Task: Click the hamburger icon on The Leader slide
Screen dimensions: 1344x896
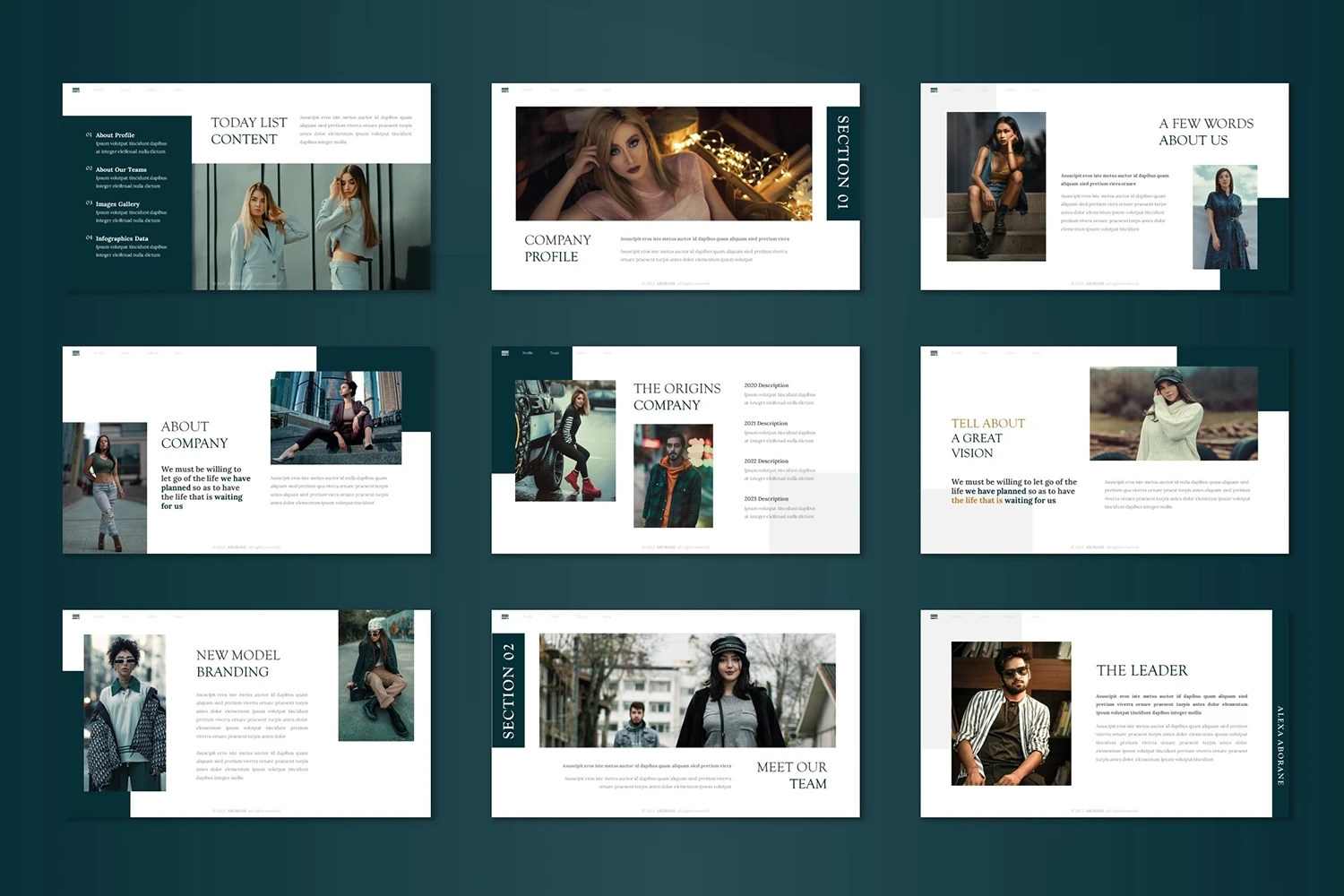Action: (x=934, y=616)
